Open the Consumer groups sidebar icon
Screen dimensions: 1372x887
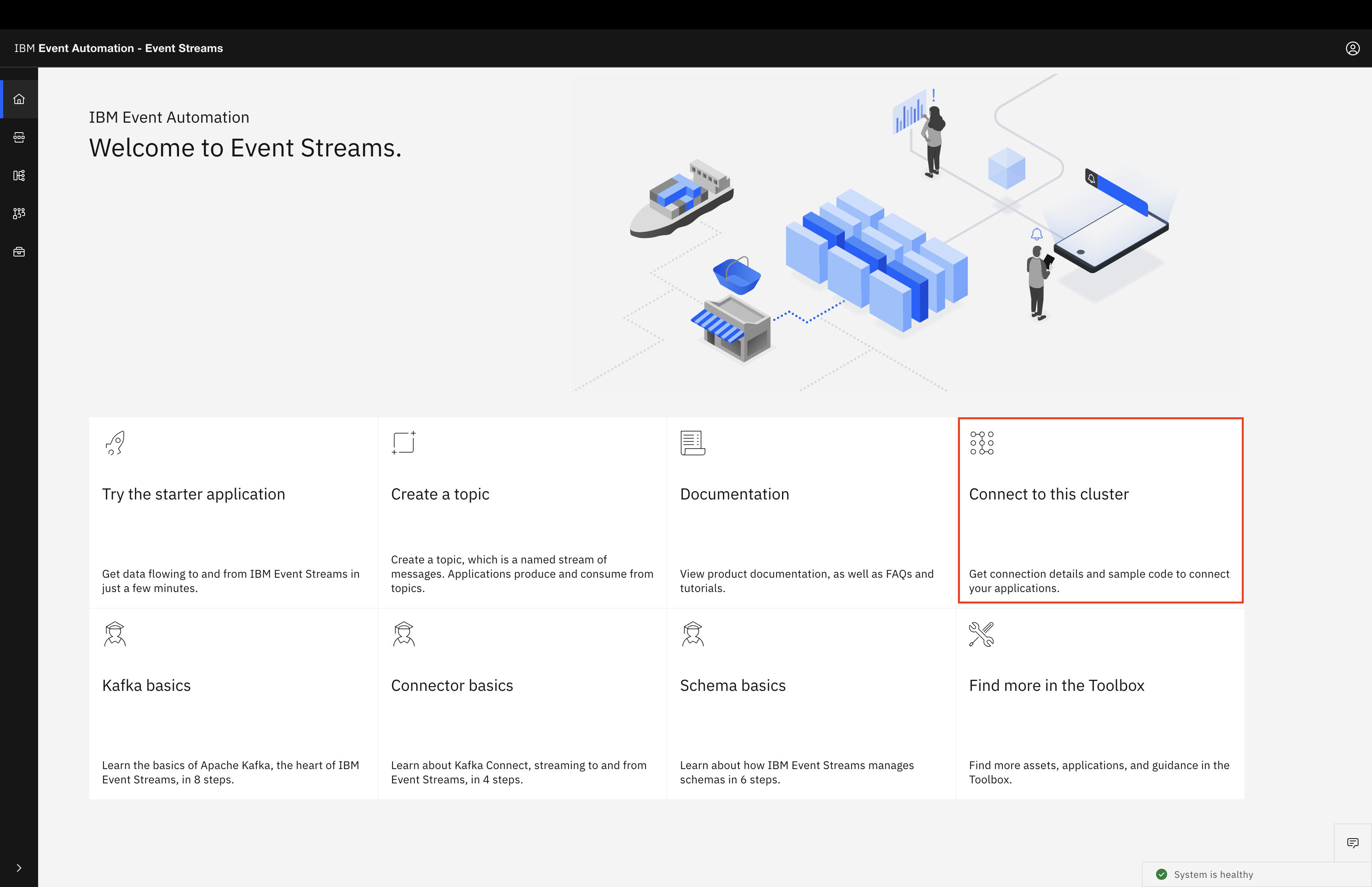[19, 213]
